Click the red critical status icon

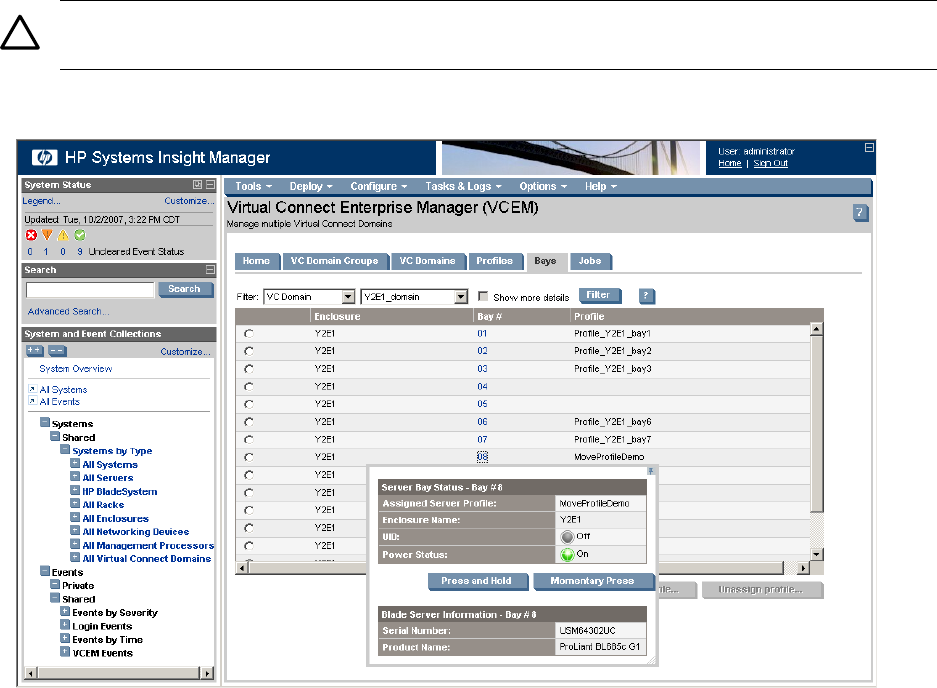point(31,236)
